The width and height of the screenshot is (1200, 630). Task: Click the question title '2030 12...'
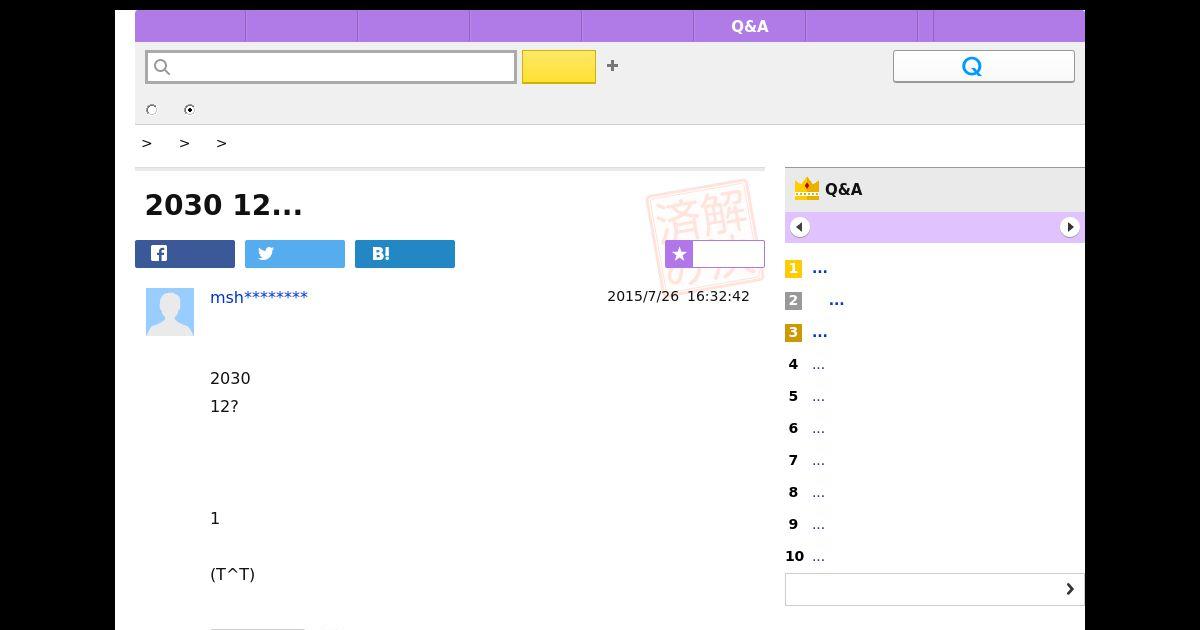pyautogui.click(x=224, y=205)
